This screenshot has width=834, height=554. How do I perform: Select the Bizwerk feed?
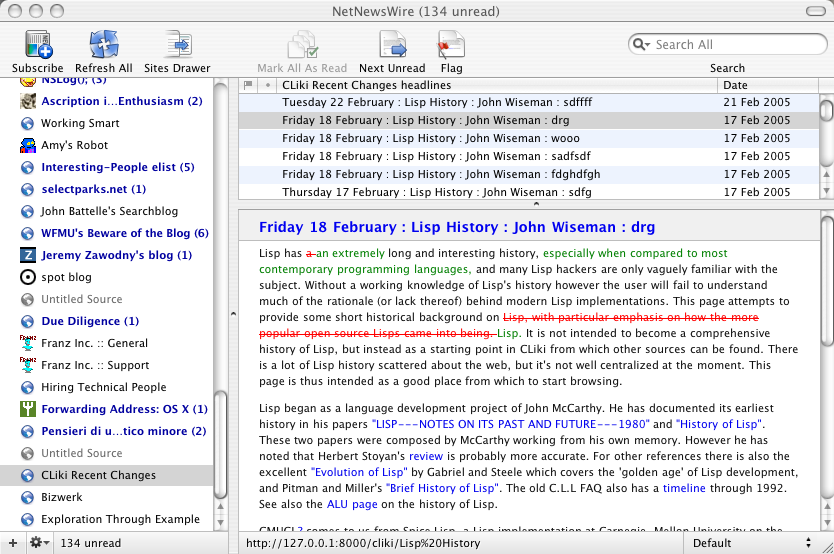[62, 497]
